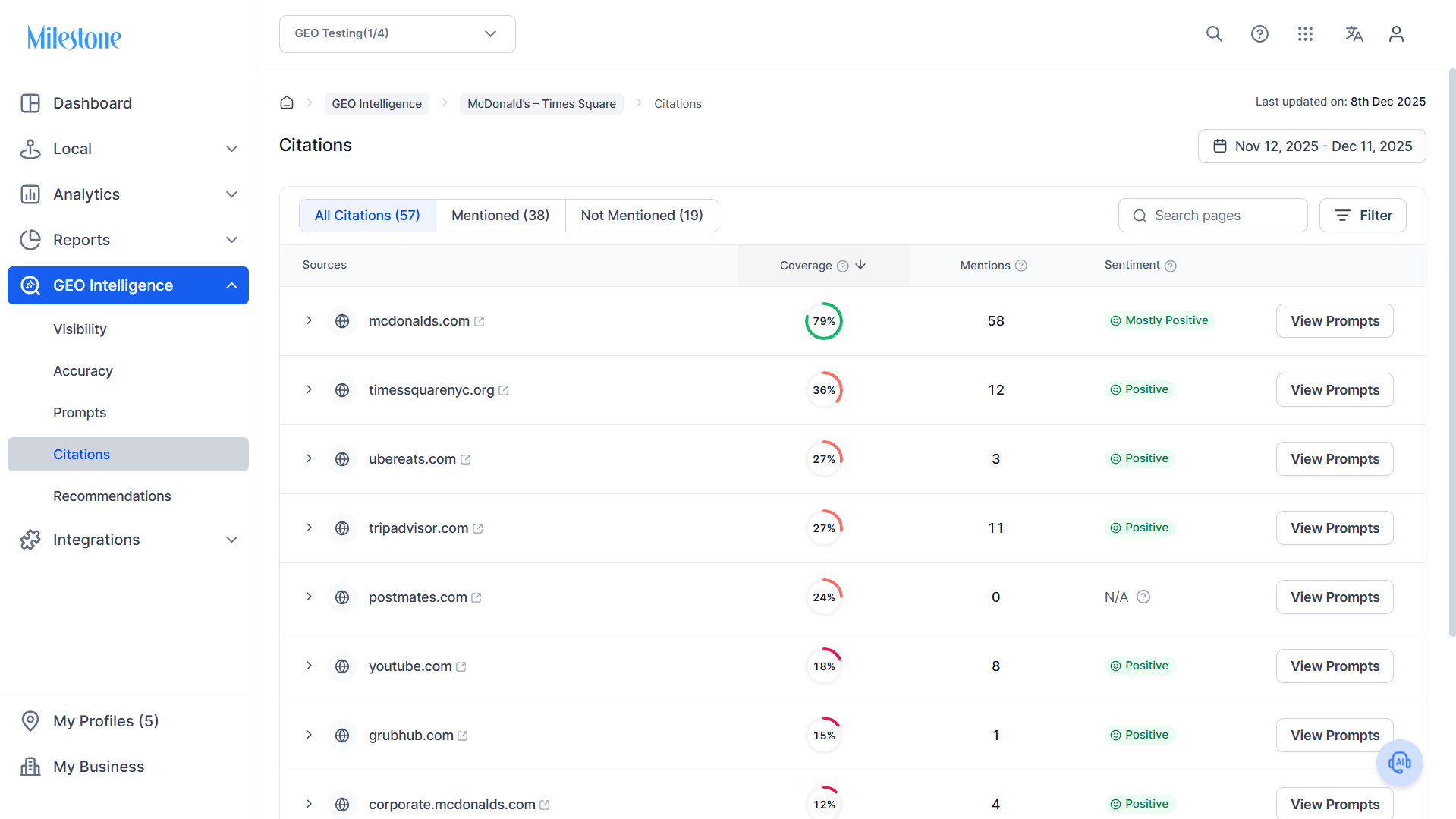Switch to the Mentioned (38) tab
Screen dimensions: 1456x819
500,216
